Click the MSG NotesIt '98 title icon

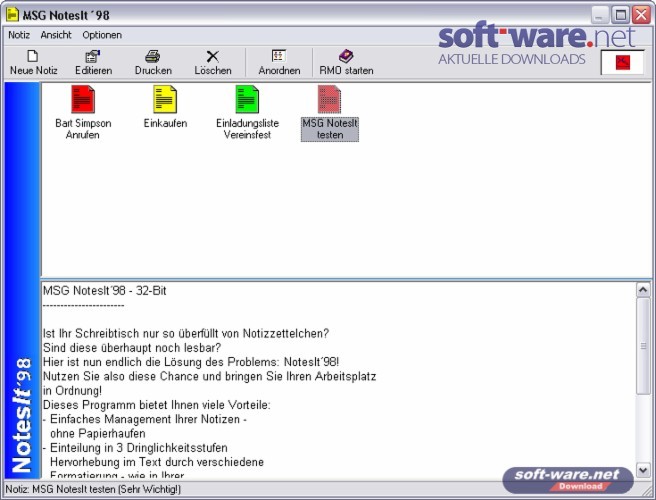(13, 15)
